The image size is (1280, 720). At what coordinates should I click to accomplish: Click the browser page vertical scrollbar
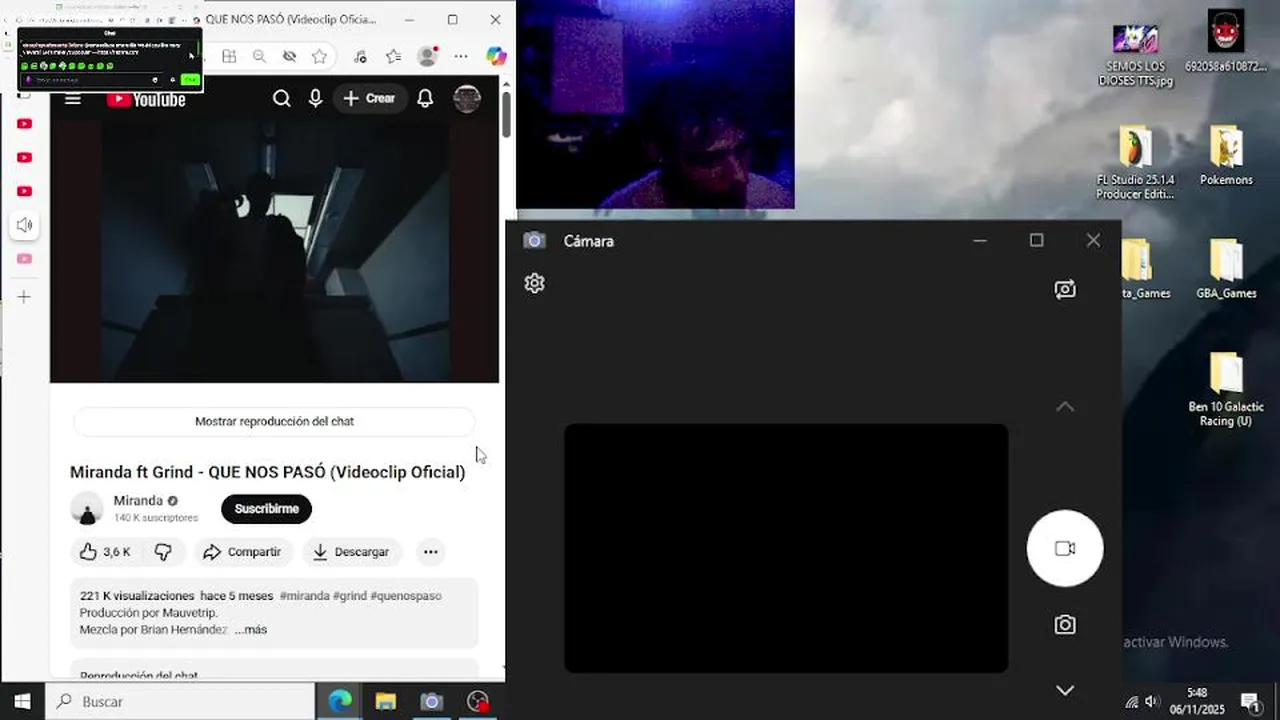coord(507,115)
